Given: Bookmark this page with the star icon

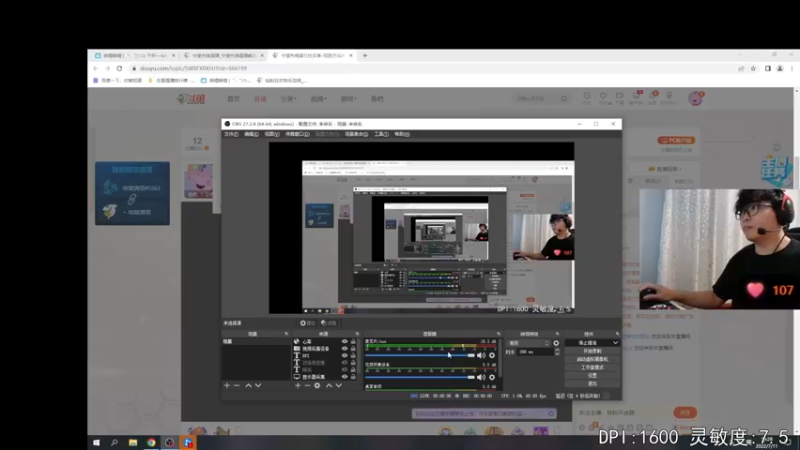Looking at the screenshot, I should (x=753, y=68).
